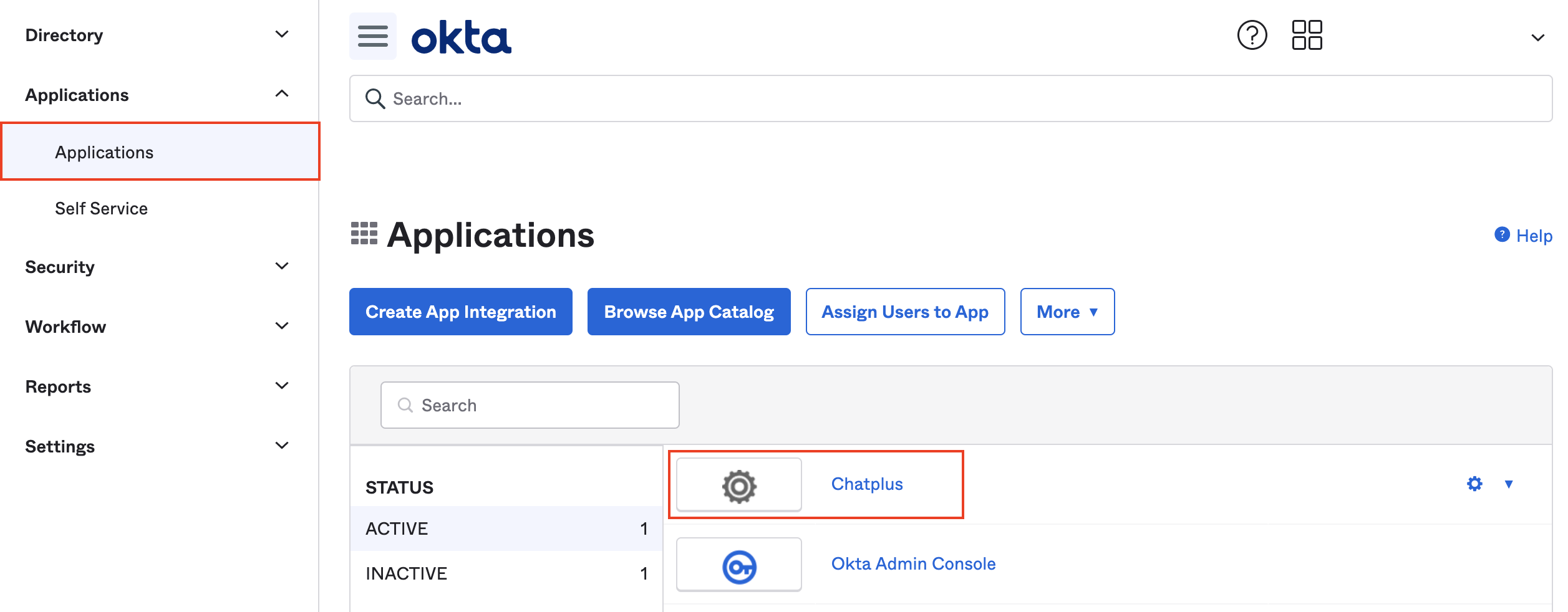
Task: Click the blue Help question icon
Action: (x=1502, y=234)
